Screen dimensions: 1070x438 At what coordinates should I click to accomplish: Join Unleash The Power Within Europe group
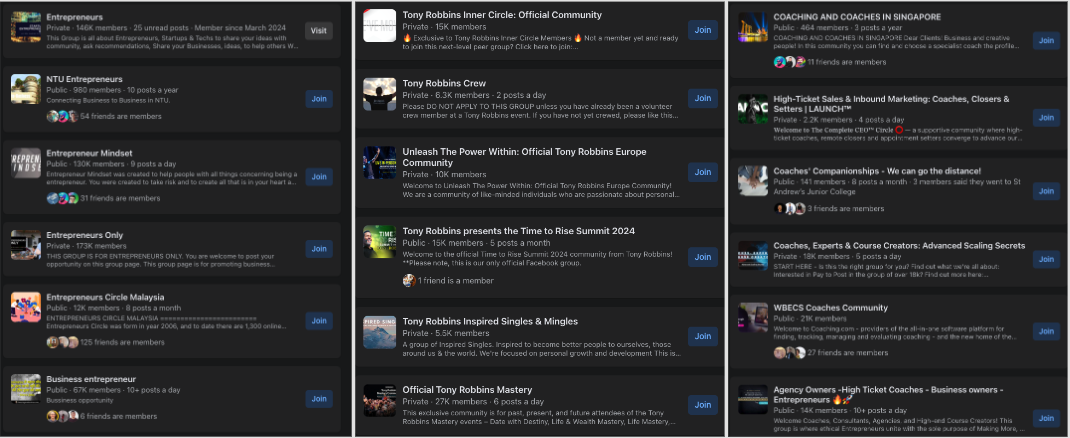coord(702,172)
